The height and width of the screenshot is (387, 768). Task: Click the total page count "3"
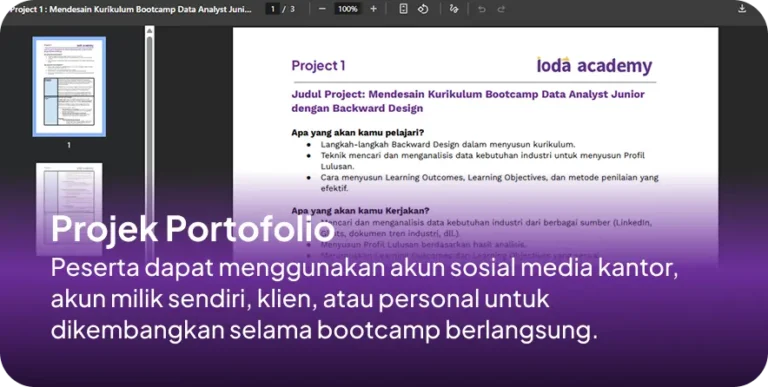click(x=292, y=9)
